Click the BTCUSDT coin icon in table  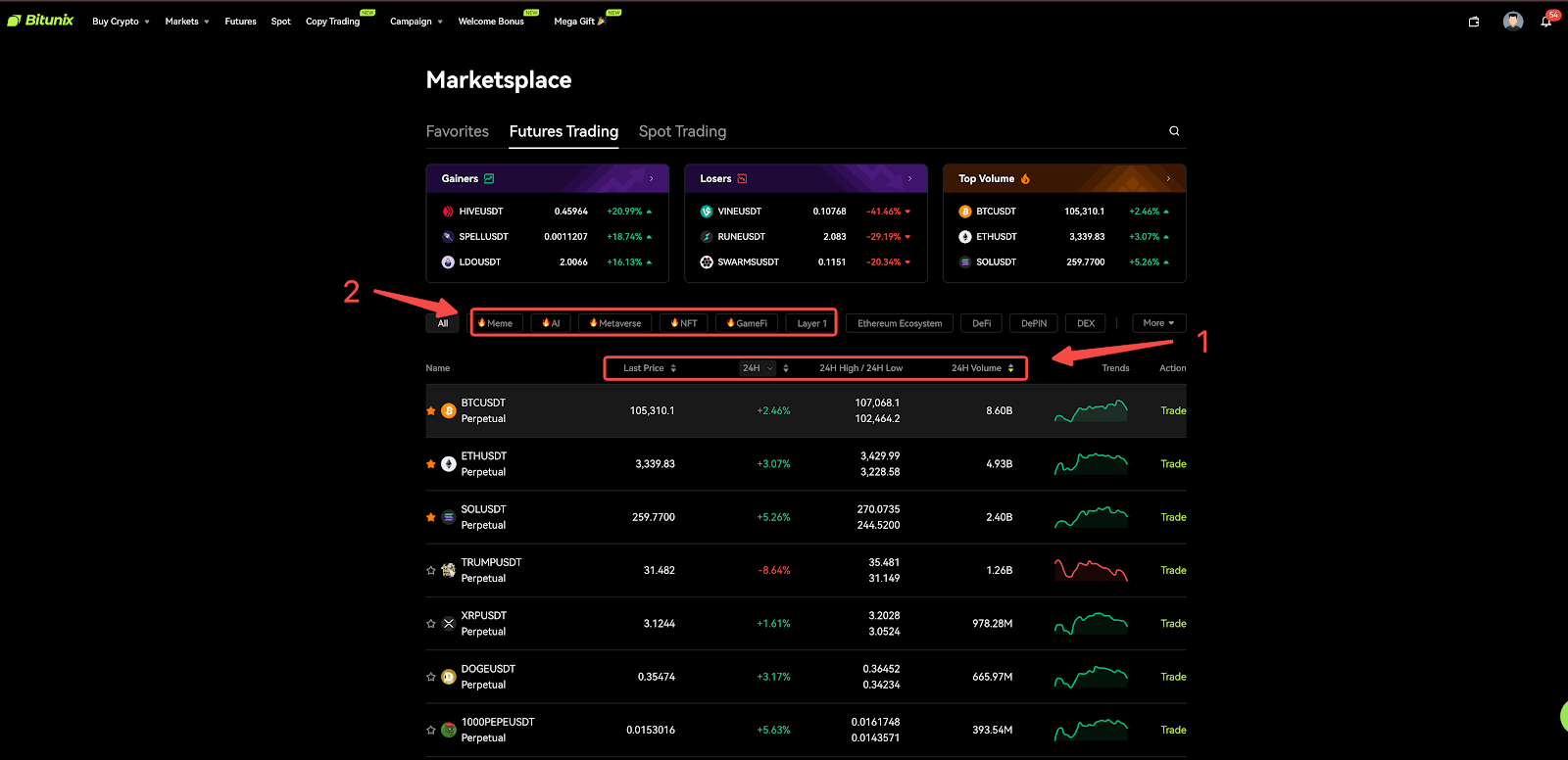tap(449, 411)
